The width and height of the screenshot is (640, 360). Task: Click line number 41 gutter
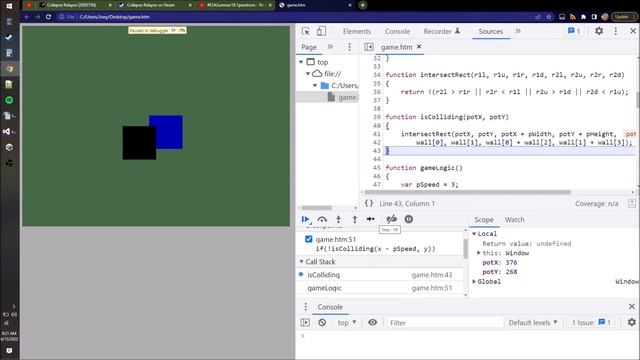(376, 134)
